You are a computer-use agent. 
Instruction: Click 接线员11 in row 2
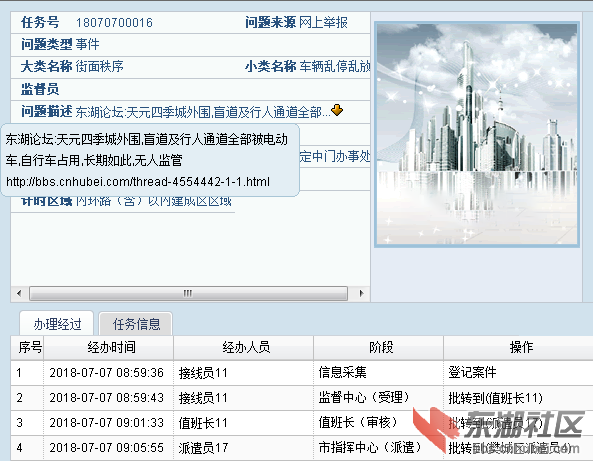(203, 398)
